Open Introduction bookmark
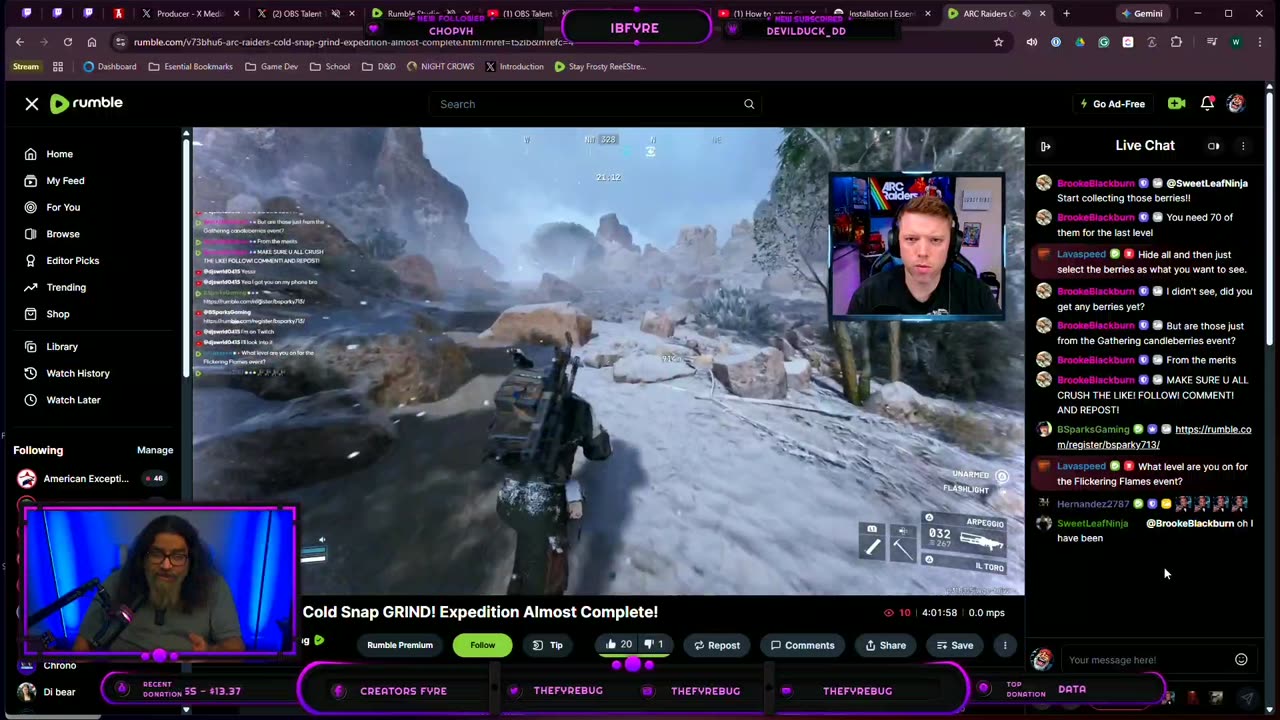The height and width of the screenshot is (720, 1280). (514, 66)
